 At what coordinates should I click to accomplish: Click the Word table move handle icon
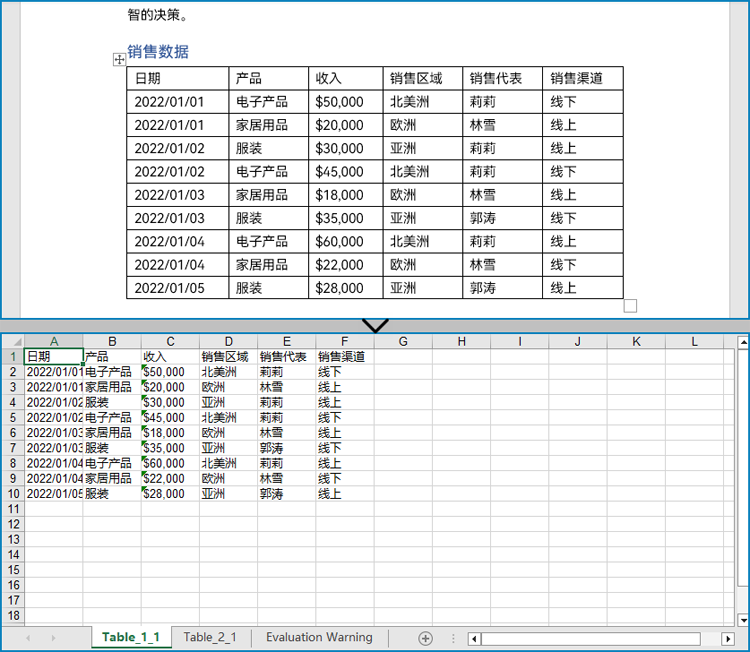(x=119, y=59)
